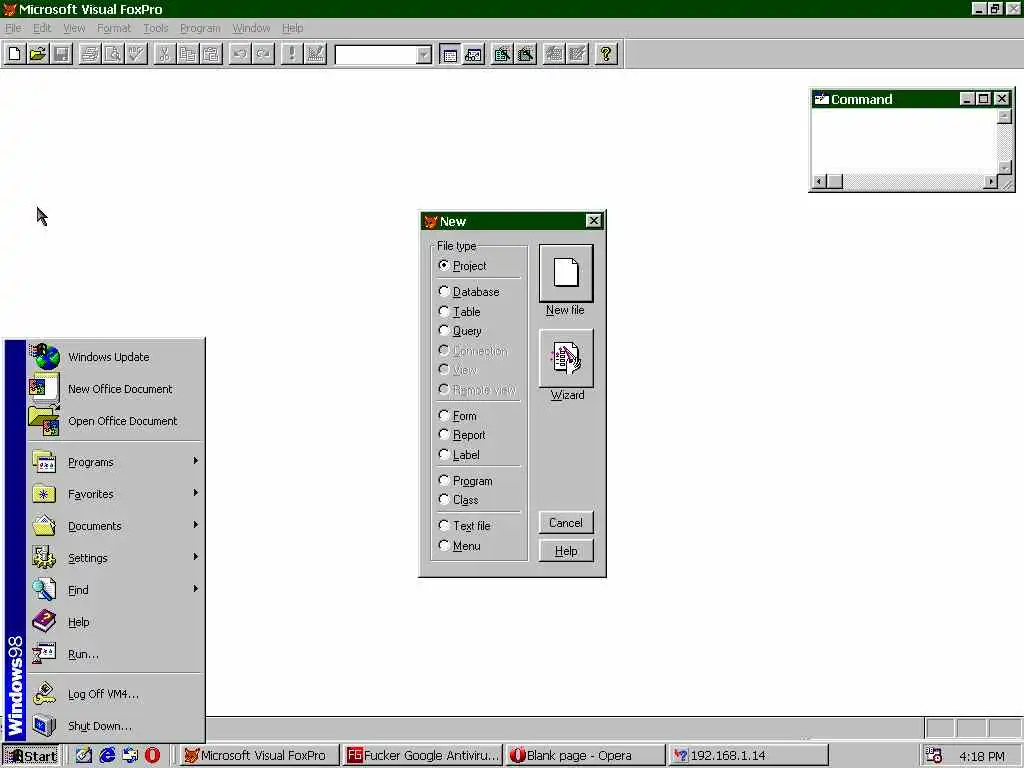Click the Form Wizard toolbar icon
Viewport: 1024px width, 768px height.
pyautogui.click(x=502, y=54)
